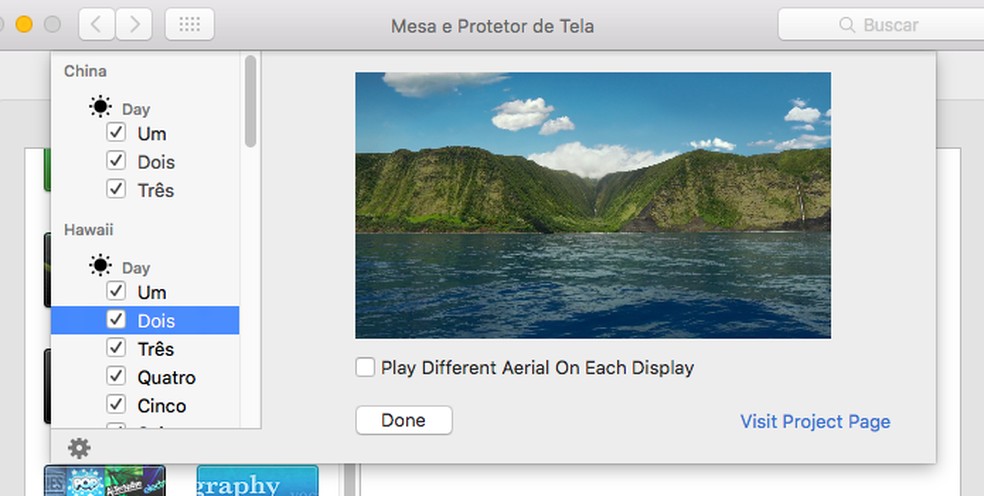Click the gear settings icon below list
The image size is (984, 496).
(x=79, y=448)
